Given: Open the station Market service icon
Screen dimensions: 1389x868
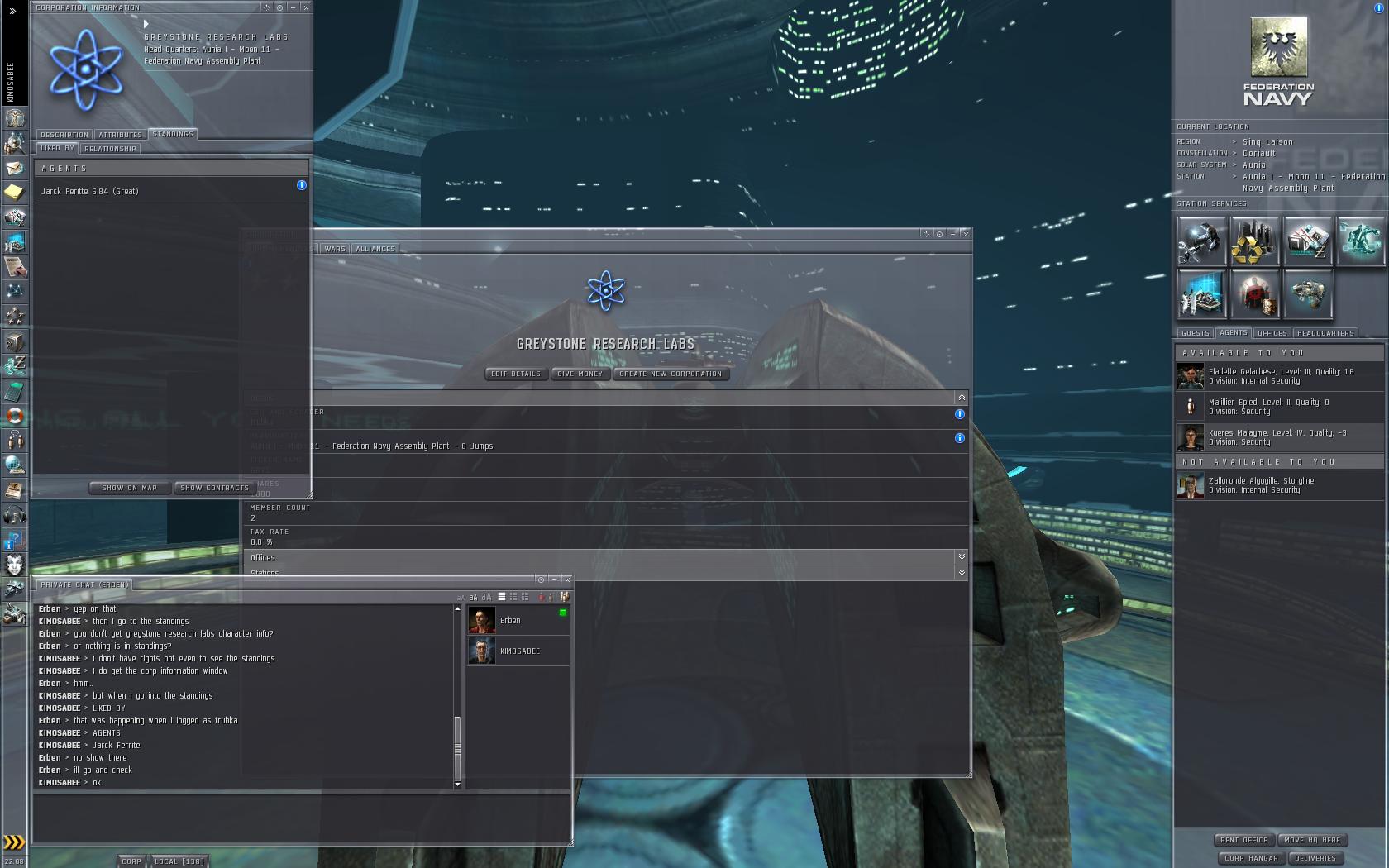Looking at the screenshot, I should (1307, 241).
